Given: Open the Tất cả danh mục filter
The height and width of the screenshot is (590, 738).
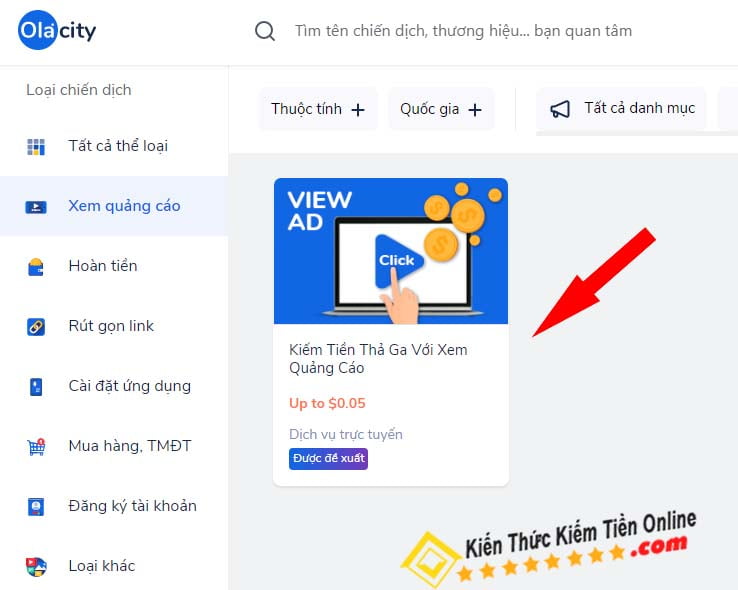Looking at the screenshot, I should [x=621, y=109].
